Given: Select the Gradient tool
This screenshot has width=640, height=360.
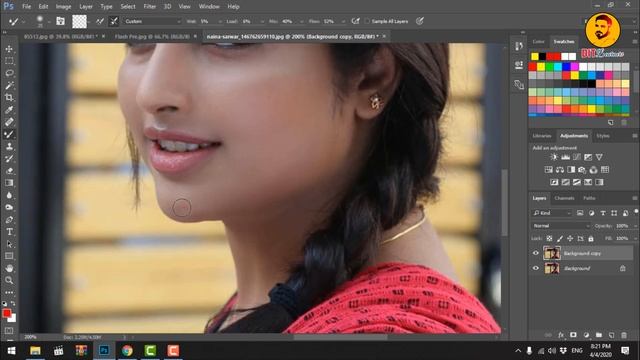Looking at the screenshot, I should (x=9, y=183).
